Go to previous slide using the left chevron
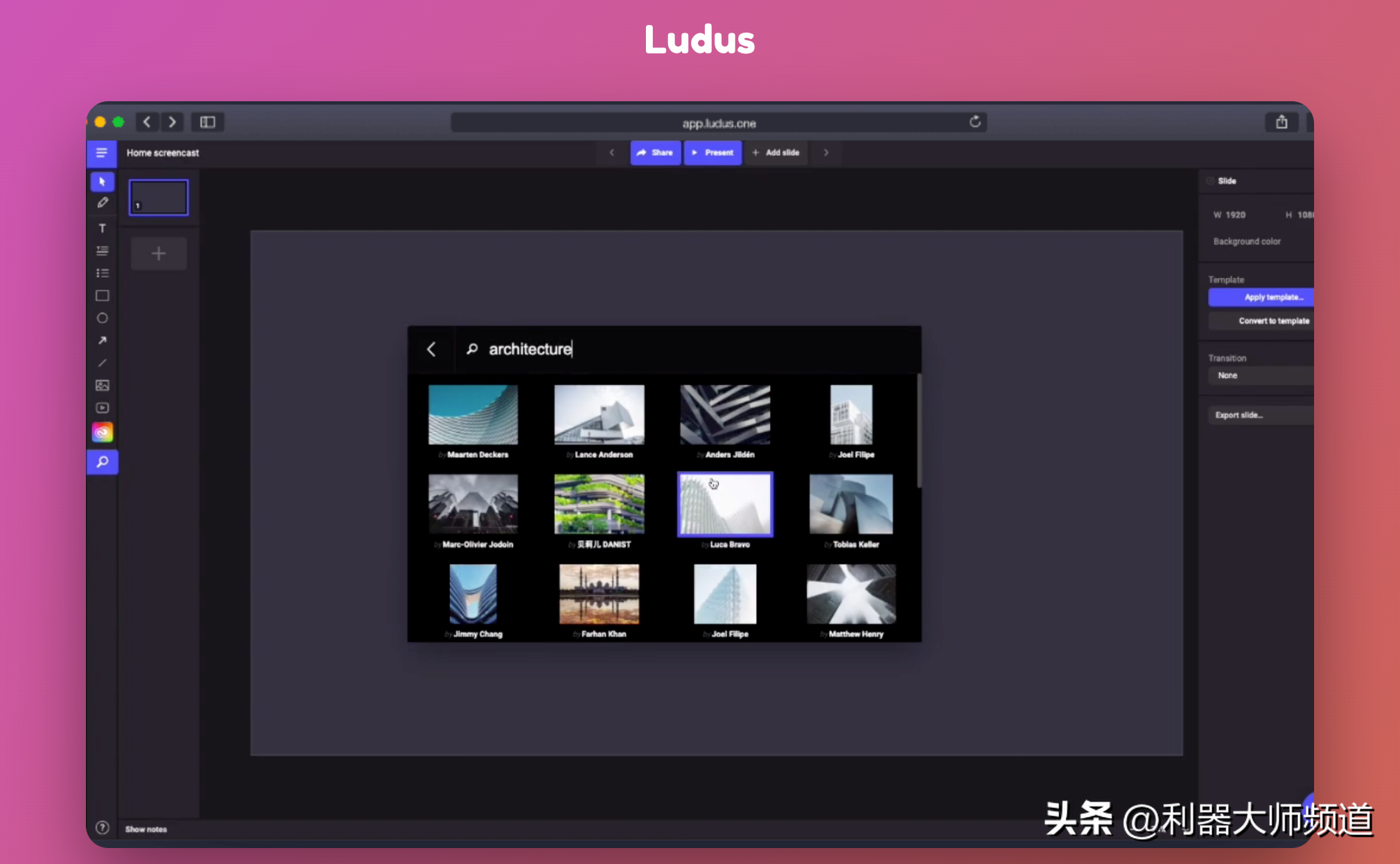1400x864 pixels. tap(612, 153)
